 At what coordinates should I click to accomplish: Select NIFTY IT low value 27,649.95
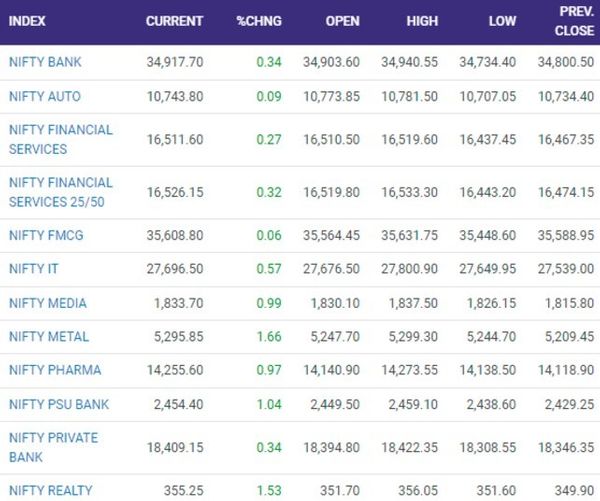click(x=488, y=269)
